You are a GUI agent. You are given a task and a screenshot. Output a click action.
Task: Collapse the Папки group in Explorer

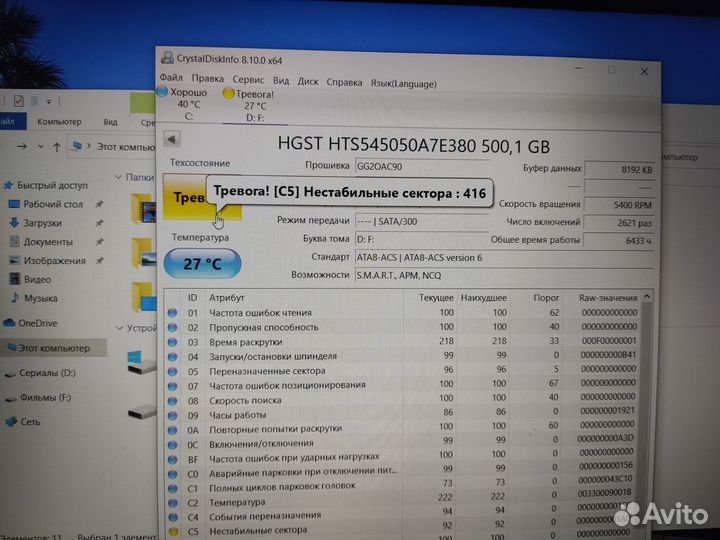click(x=118, y=177)
